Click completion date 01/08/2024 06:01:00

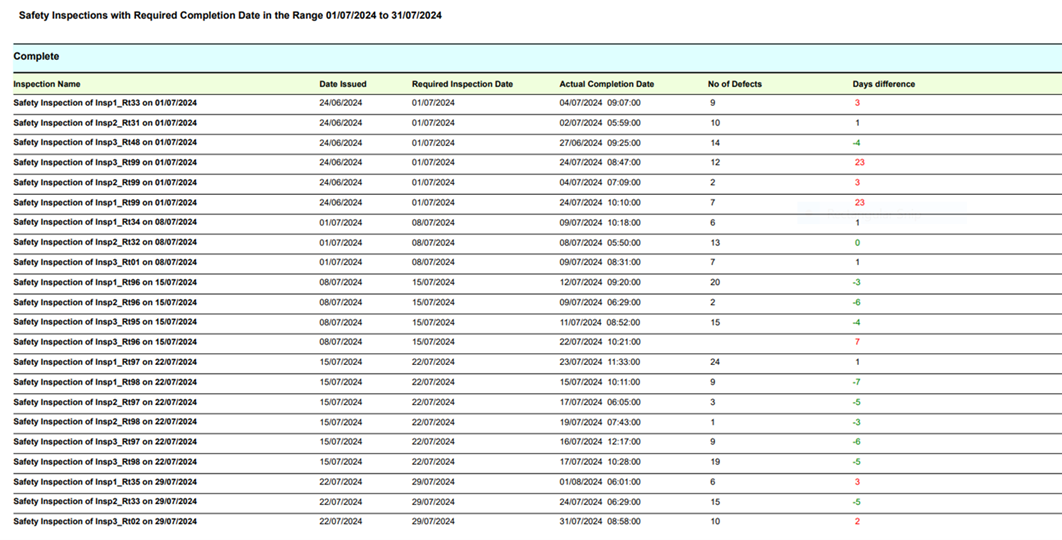600,482
